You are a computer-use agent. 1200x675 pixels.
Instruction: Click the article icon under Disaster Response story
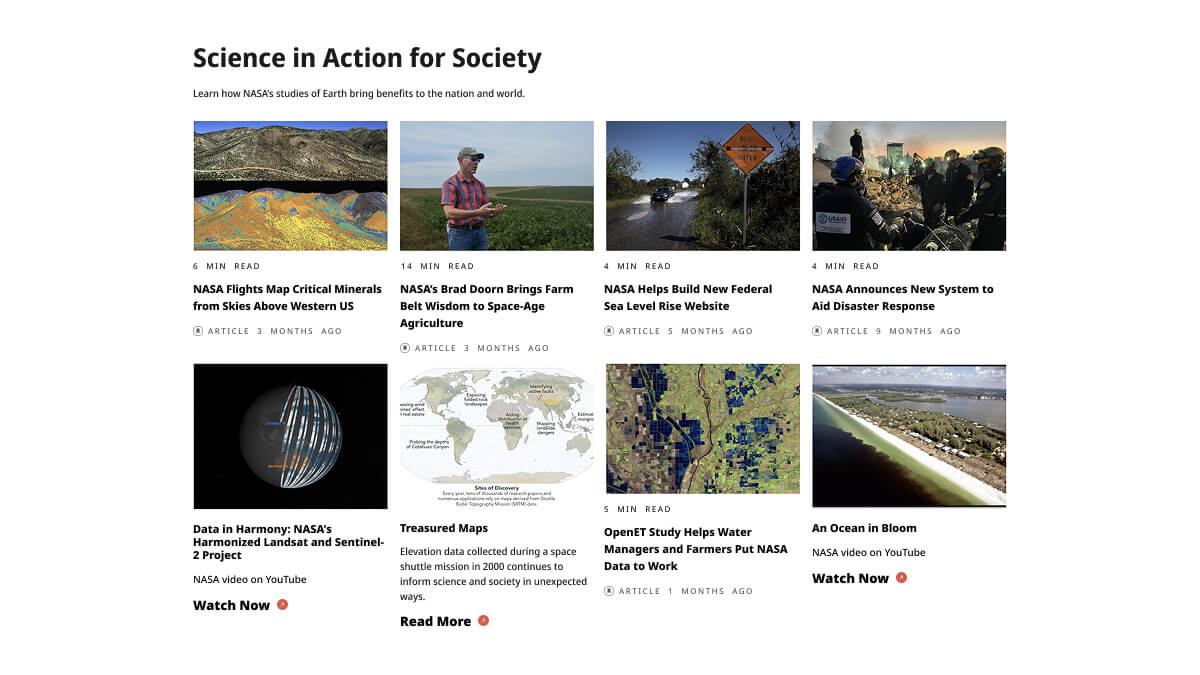(x=817, y=331)
